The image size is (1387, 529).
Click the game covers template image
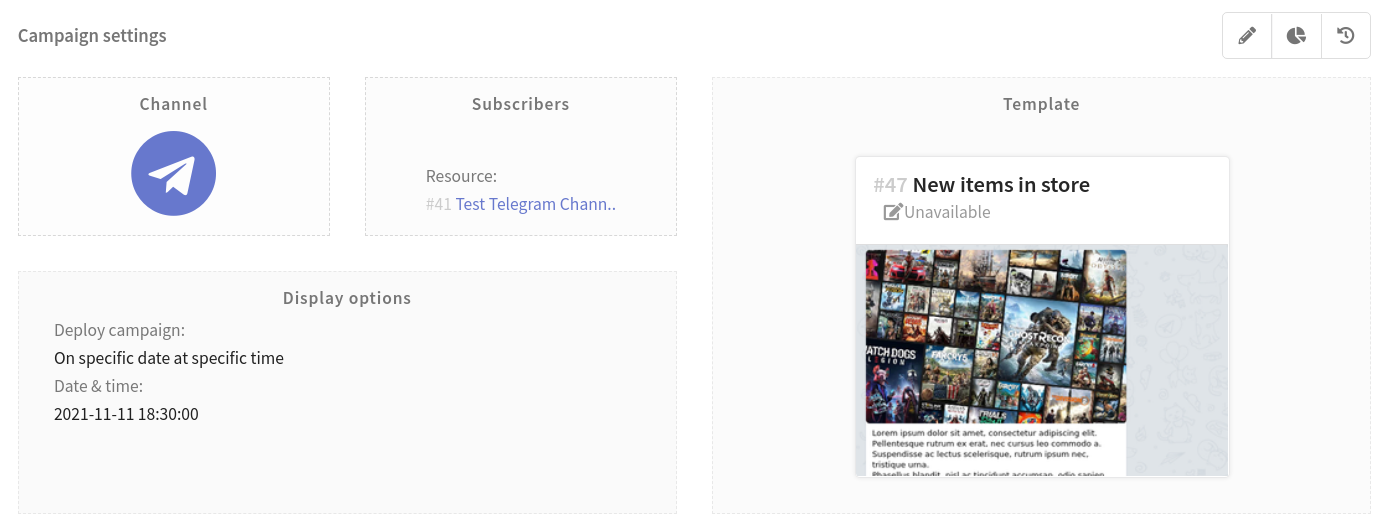tap(996, 337)
